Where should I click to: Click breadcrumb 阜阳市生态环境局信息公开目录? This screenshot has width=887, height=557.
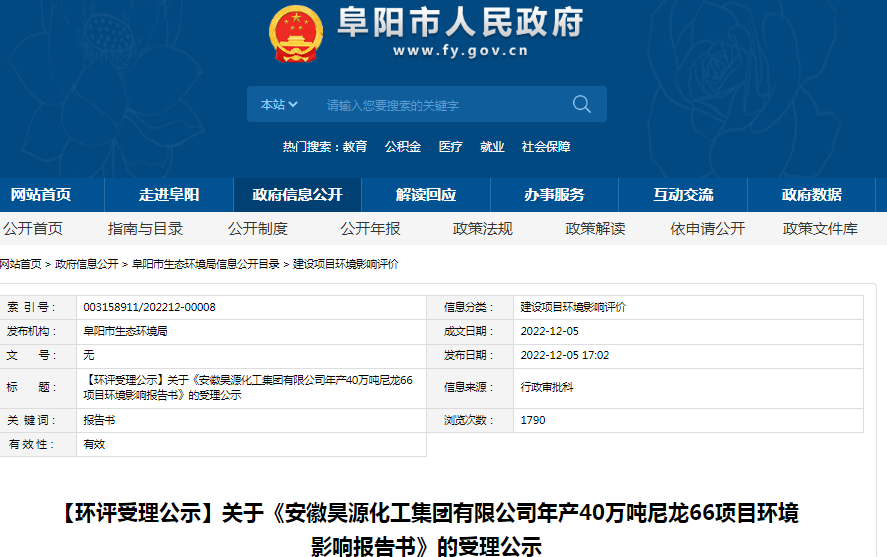206,264
